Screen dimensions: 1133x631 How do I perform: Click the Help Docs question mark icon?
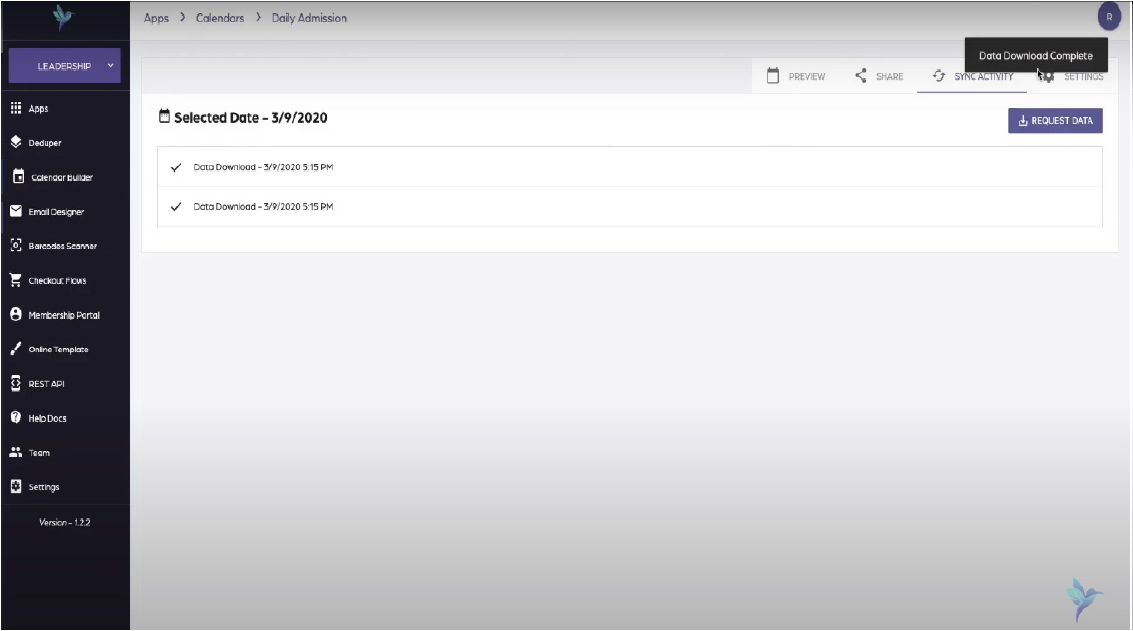15,417
